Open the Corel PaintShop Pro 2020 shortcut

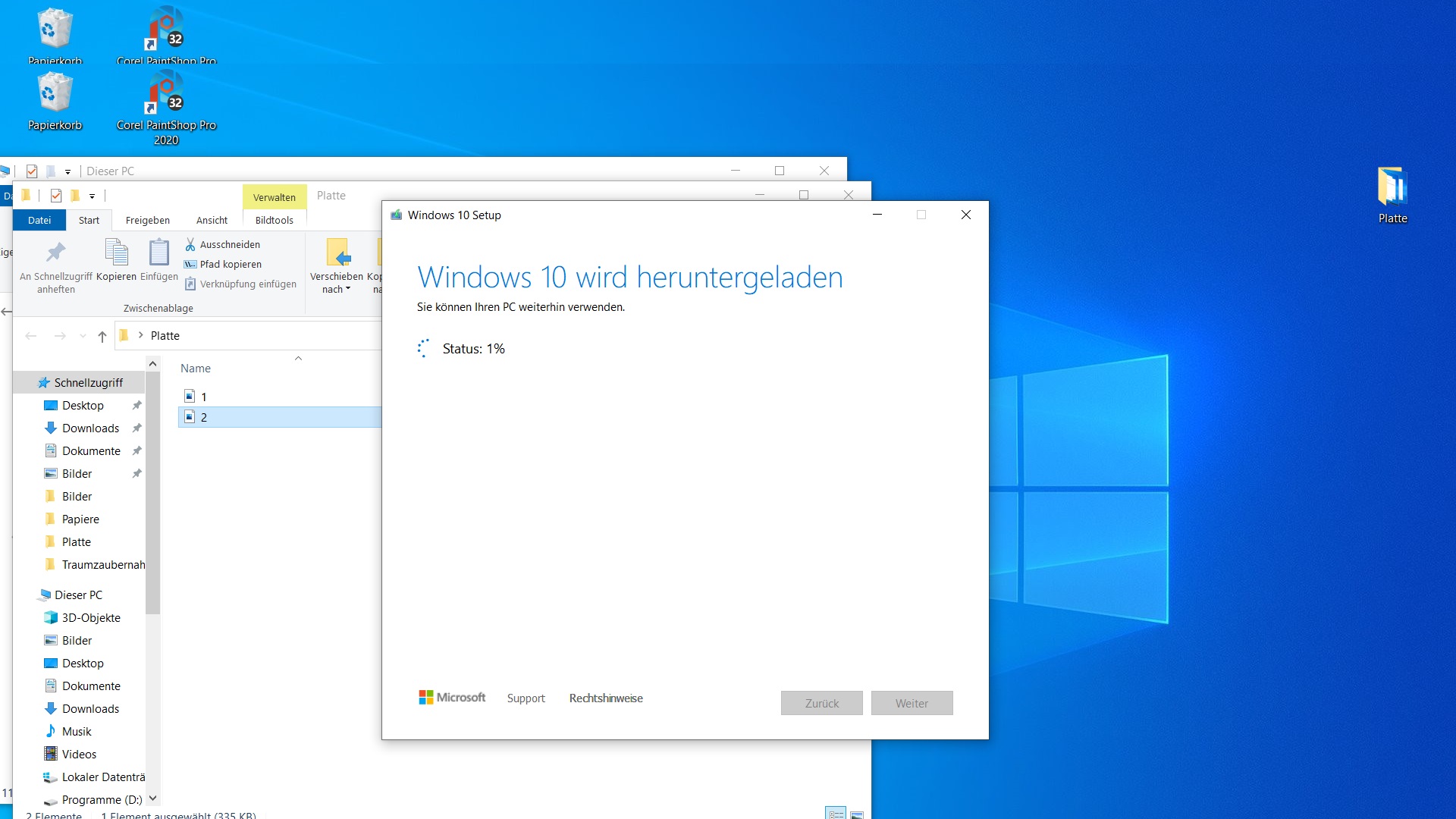coord(166,93)
